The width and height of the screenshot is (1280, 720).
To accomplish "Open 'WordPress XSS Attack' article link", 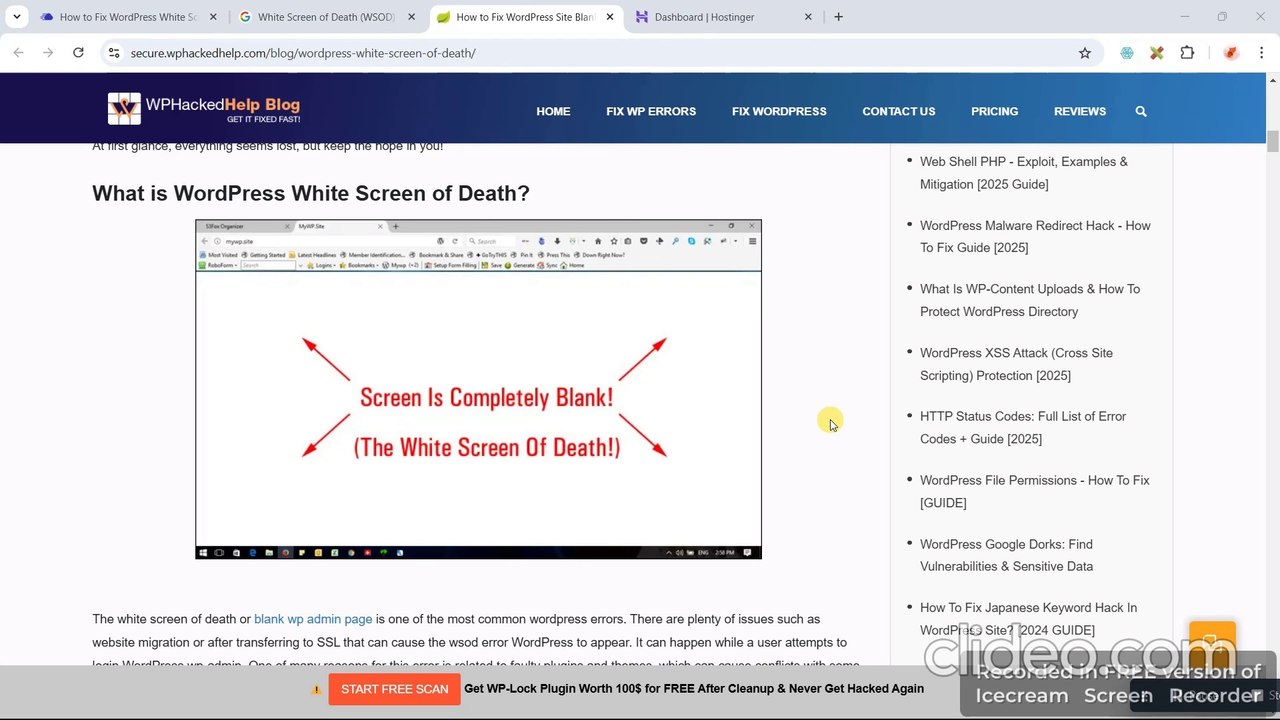I will click(1016, 364).
